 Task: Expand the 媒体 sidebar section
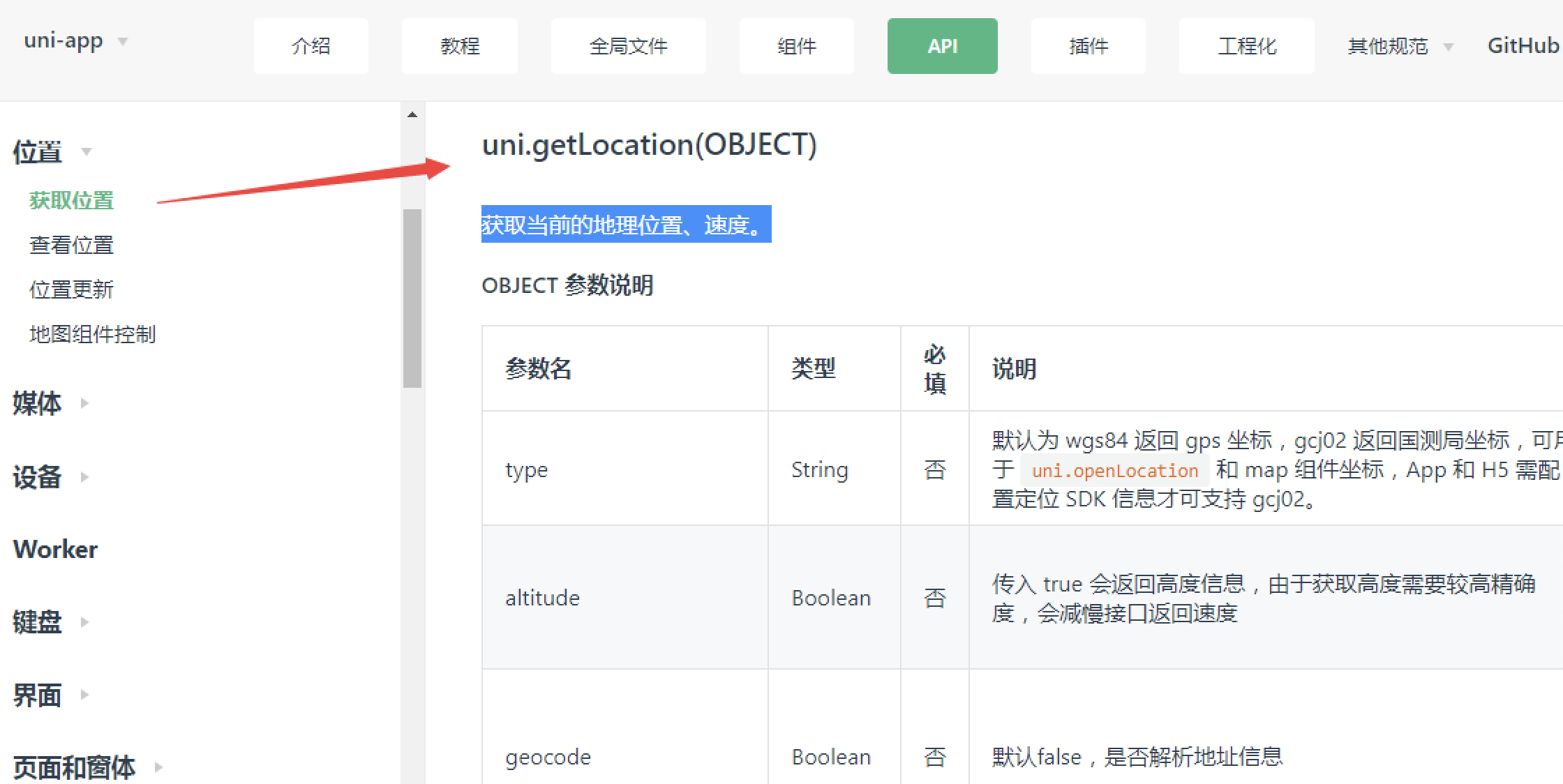coord(51,403)
